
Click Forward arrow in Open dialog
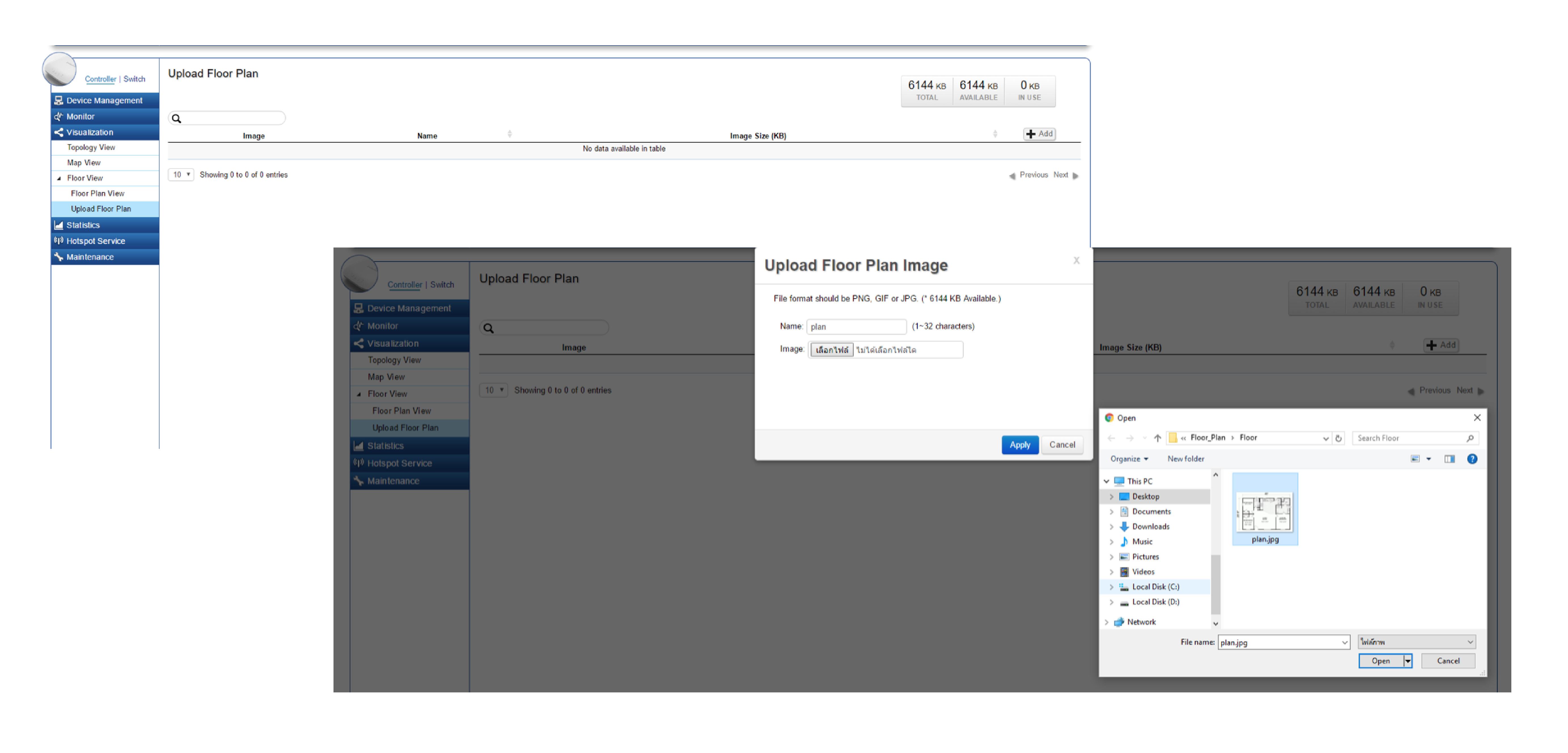pos(1130,438)
